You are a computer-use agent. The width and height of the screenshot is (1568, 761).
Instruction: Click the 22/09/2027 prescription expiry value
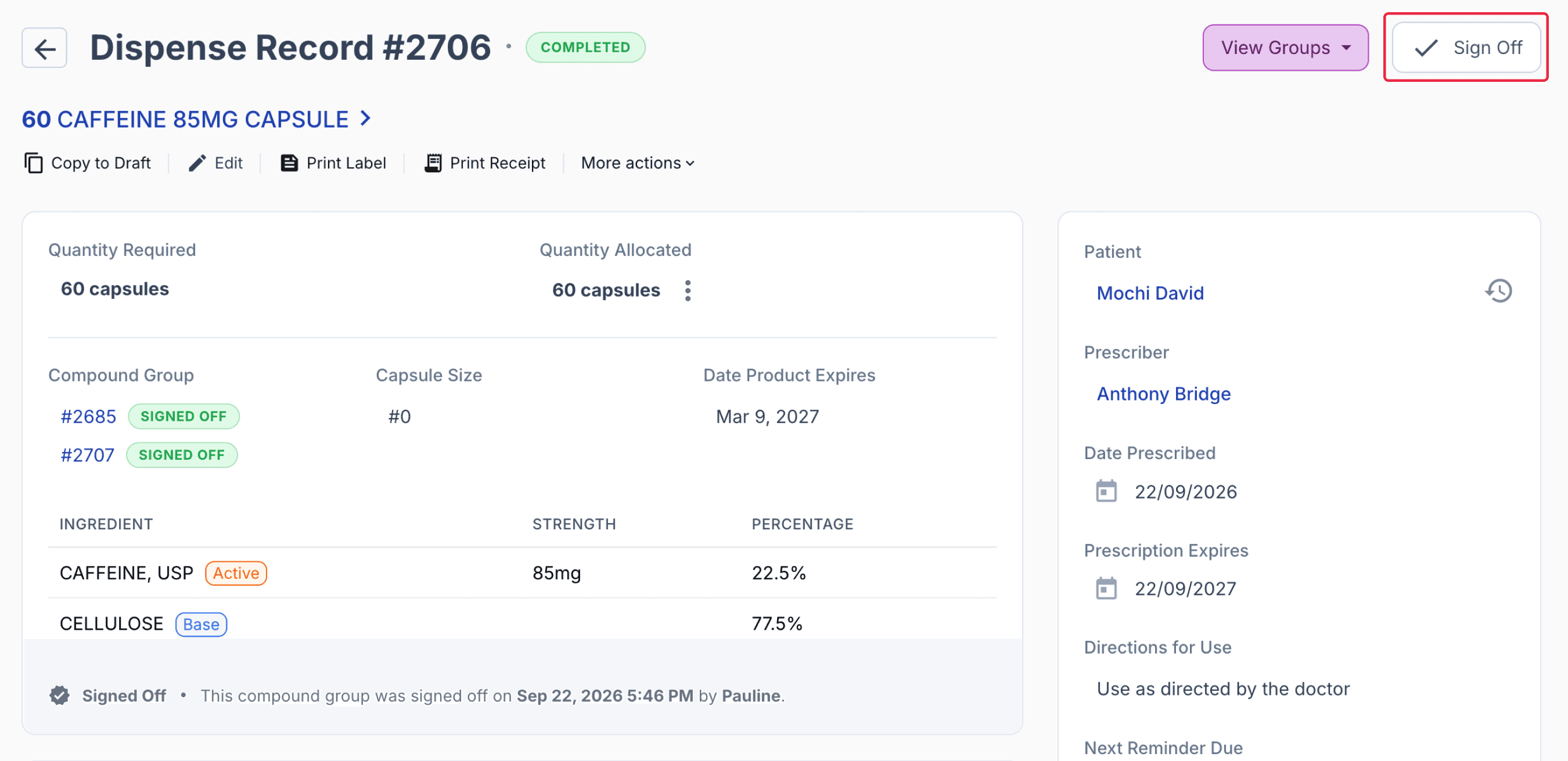click(x=1185, y=589)
